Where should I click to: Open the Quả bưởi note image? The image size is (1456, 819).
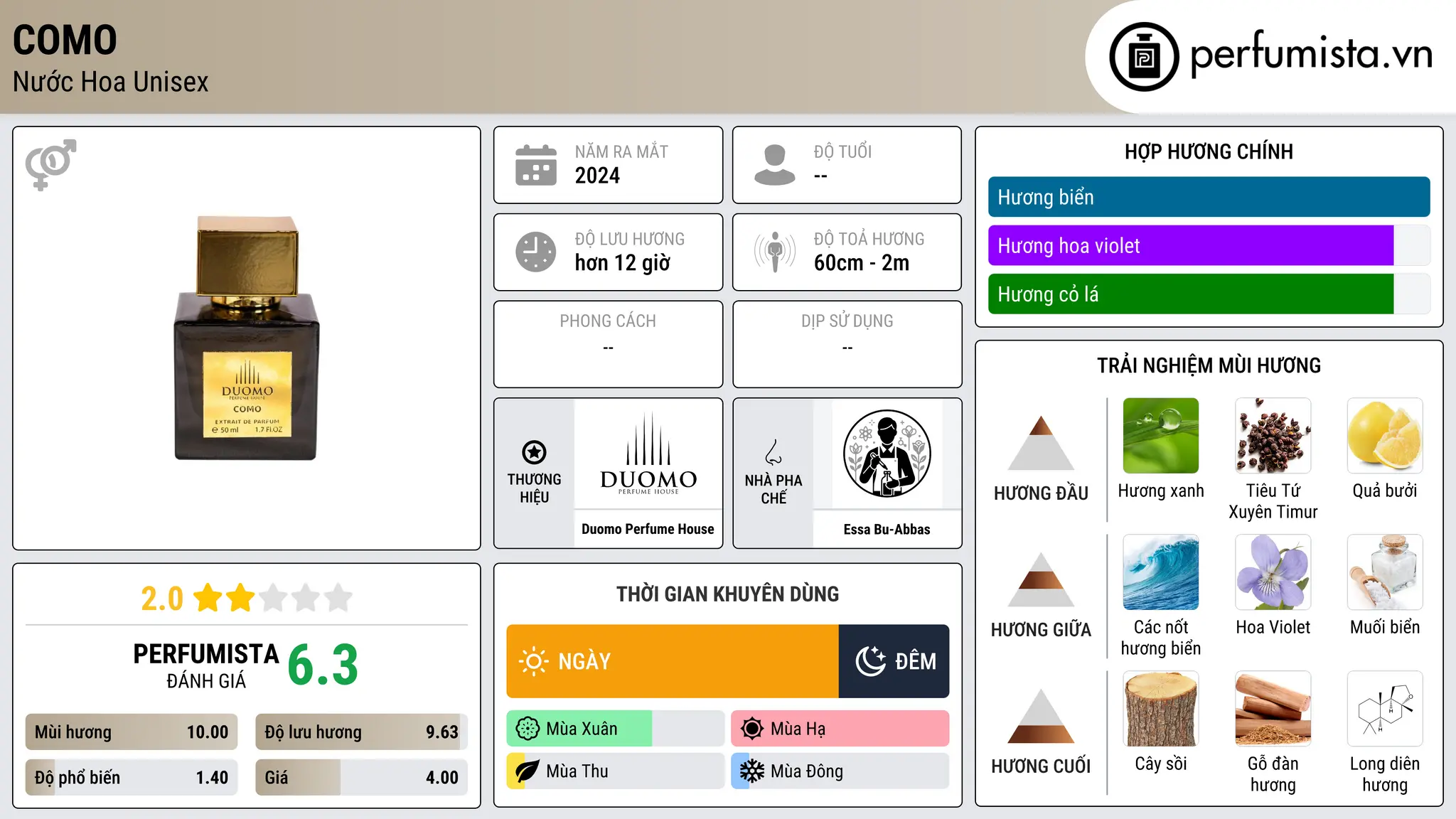pyautogui.click(x=1385, y=436)
